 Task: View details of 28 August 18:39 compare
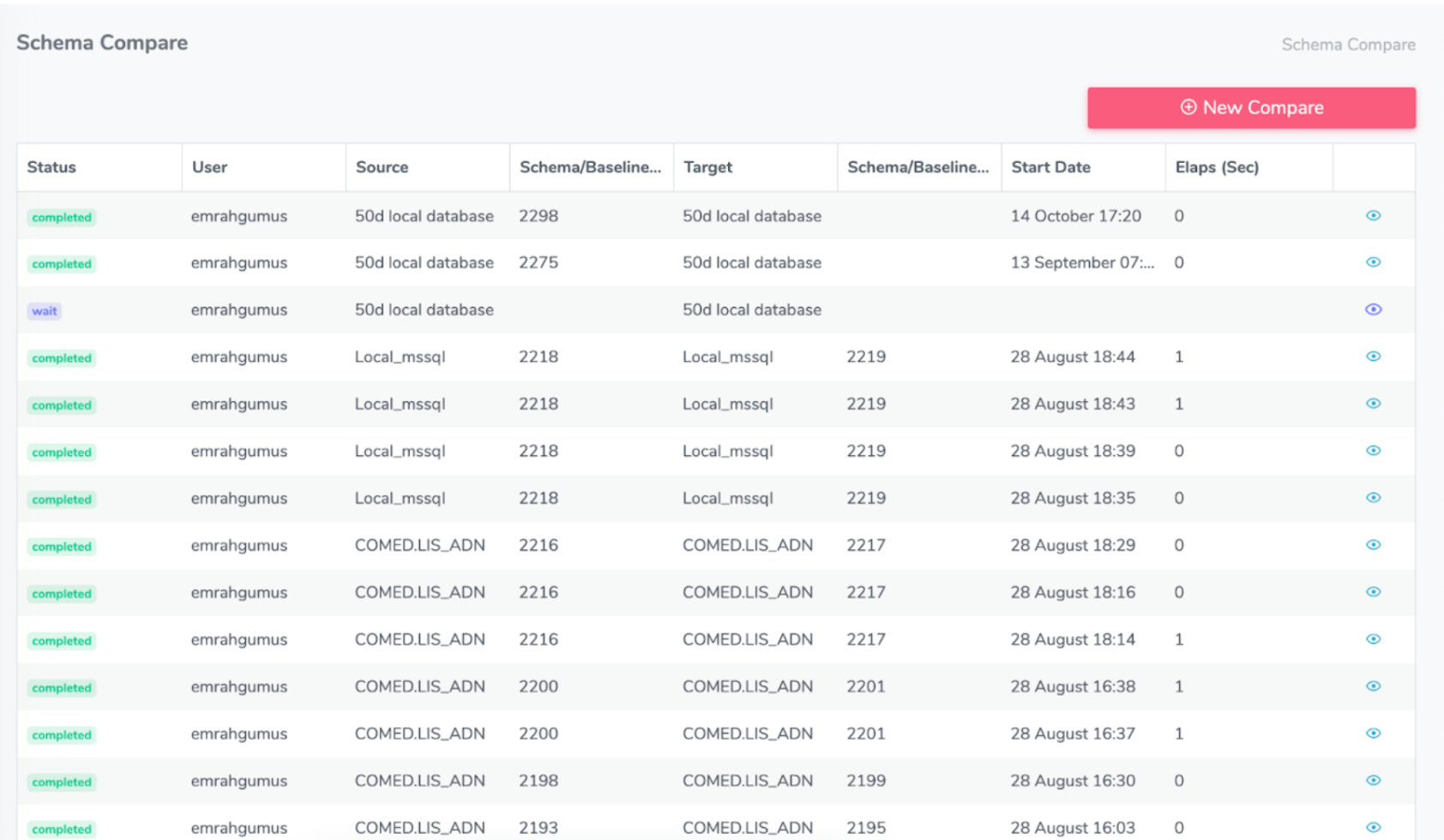(x=1373, y=451)
